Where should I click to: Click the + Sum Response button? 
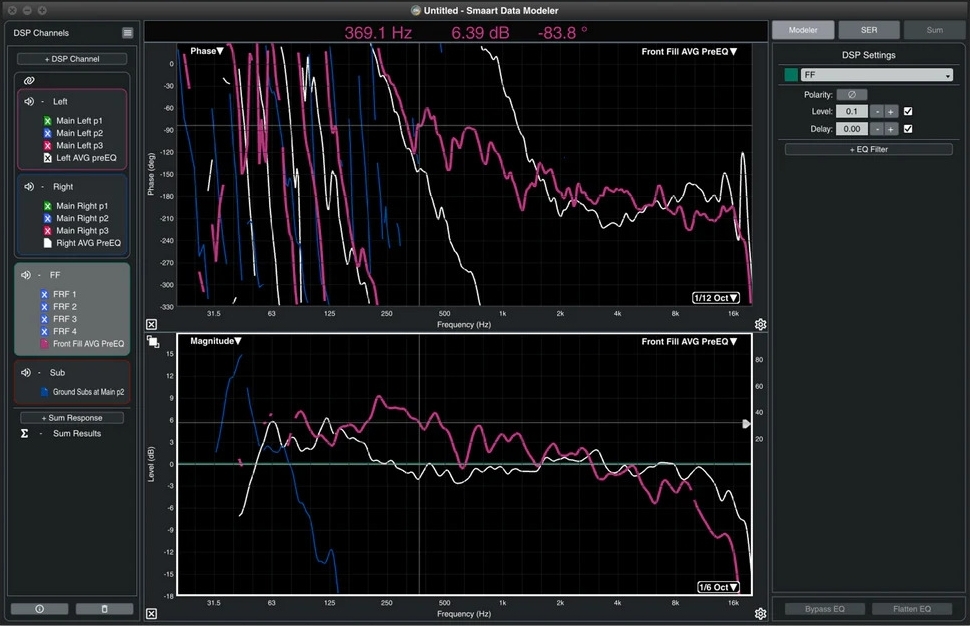(72, 418)
